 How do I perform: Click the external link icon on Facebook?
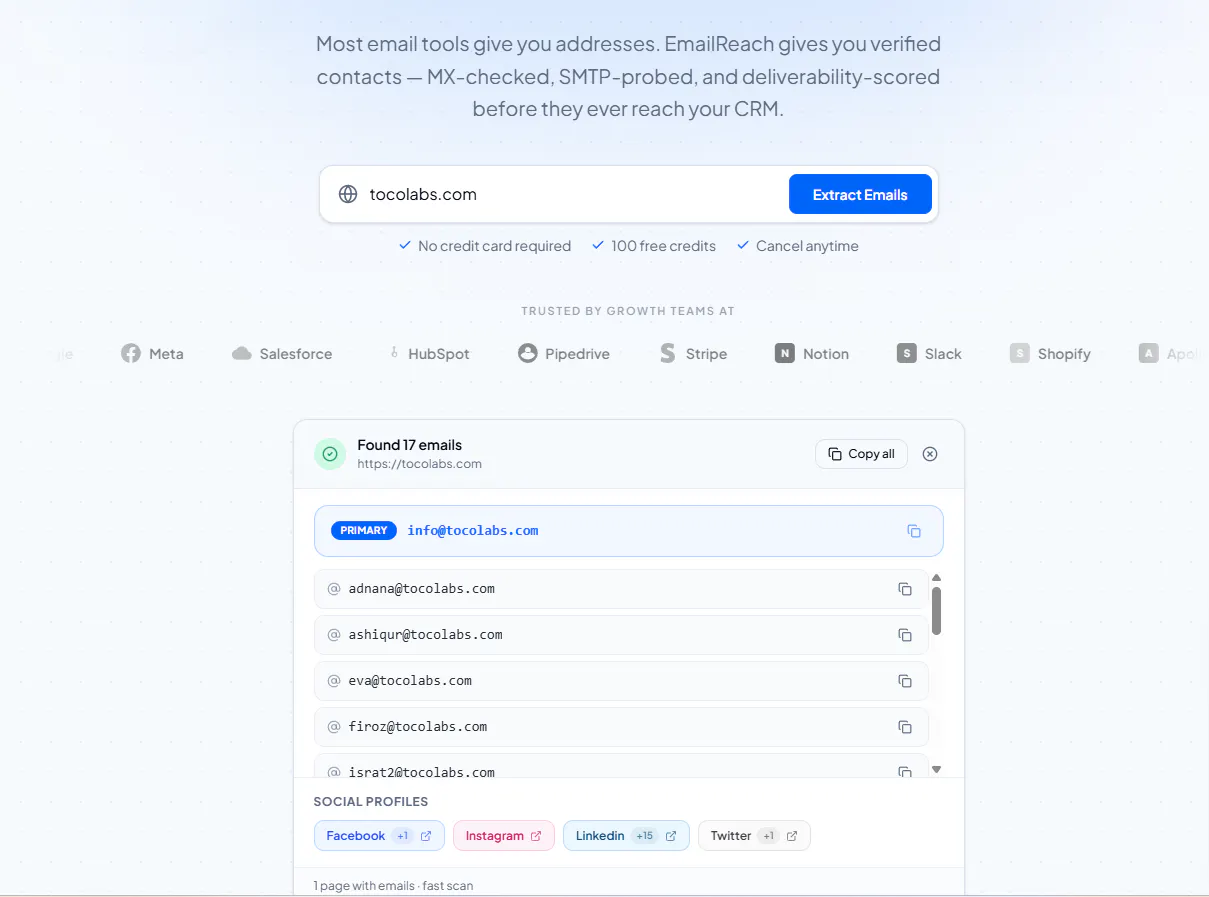pyautogui.click(x=426, y=836)
